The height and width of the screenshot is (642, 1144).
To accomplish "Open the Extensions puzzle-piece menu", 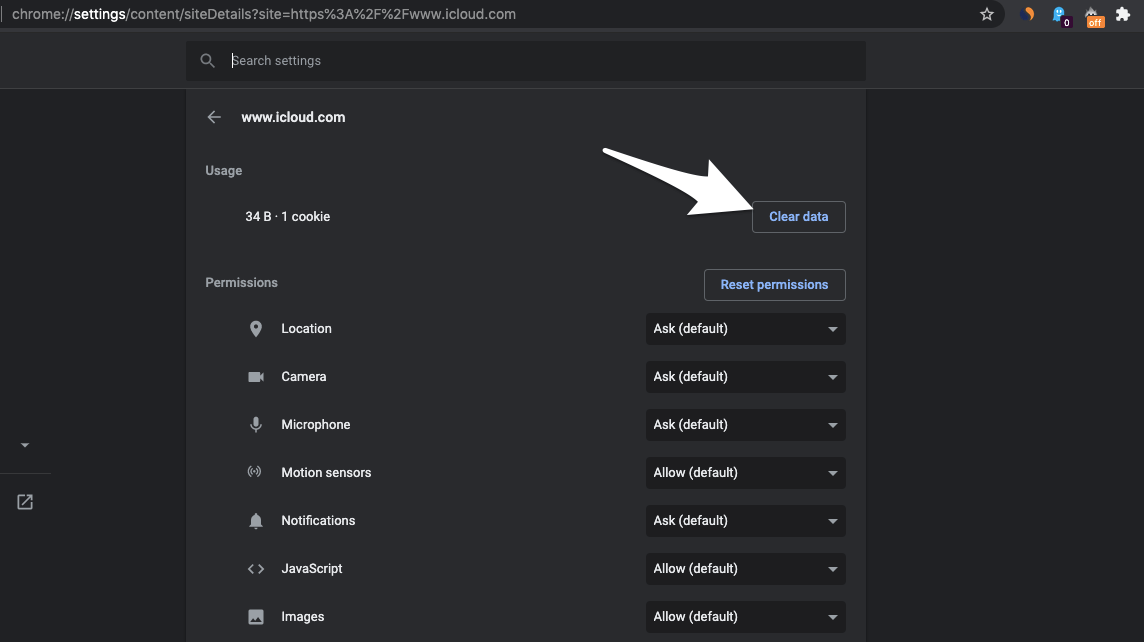I will 1123,15.
